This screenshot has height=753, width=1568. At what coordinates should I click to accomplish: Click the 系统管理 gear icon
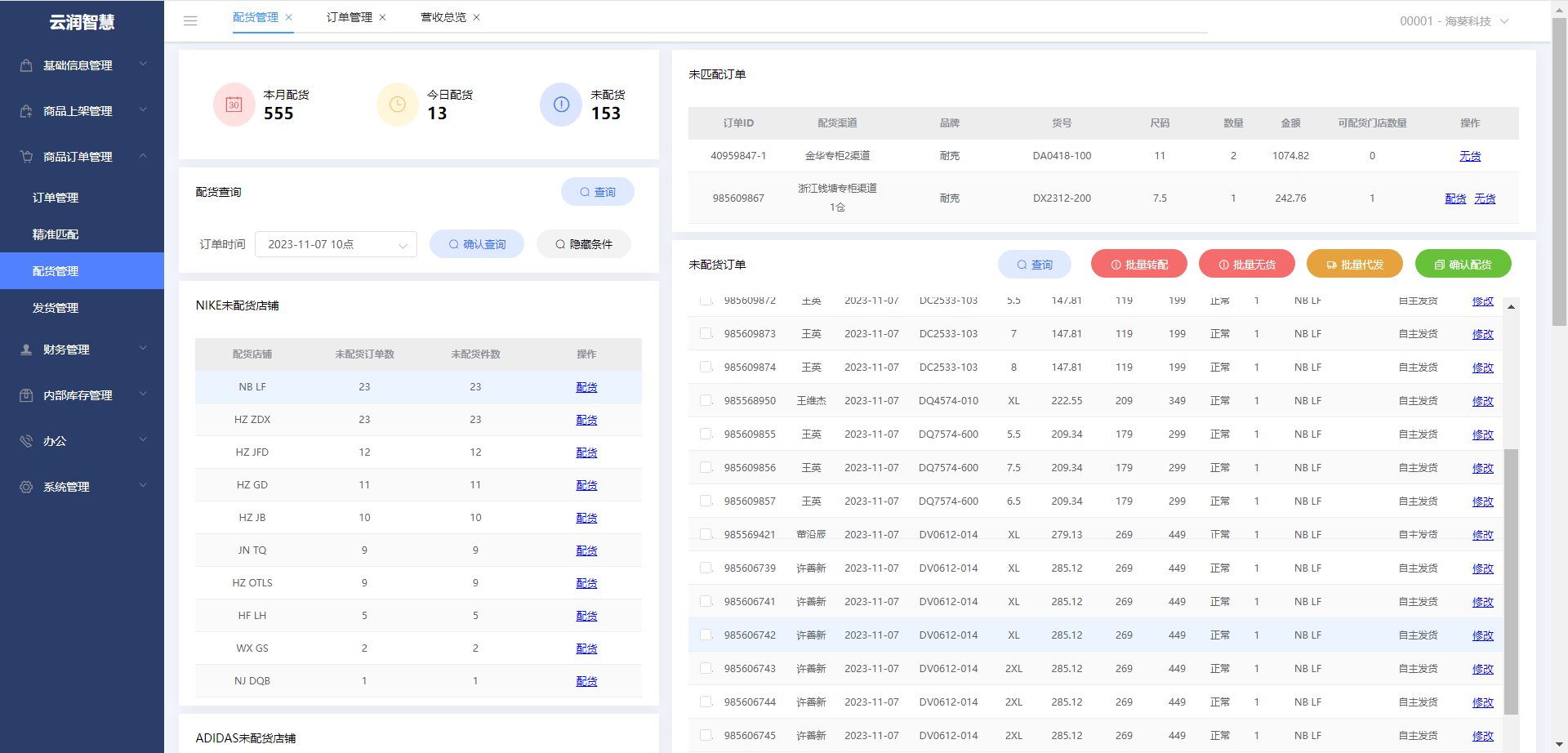[26, 487]
